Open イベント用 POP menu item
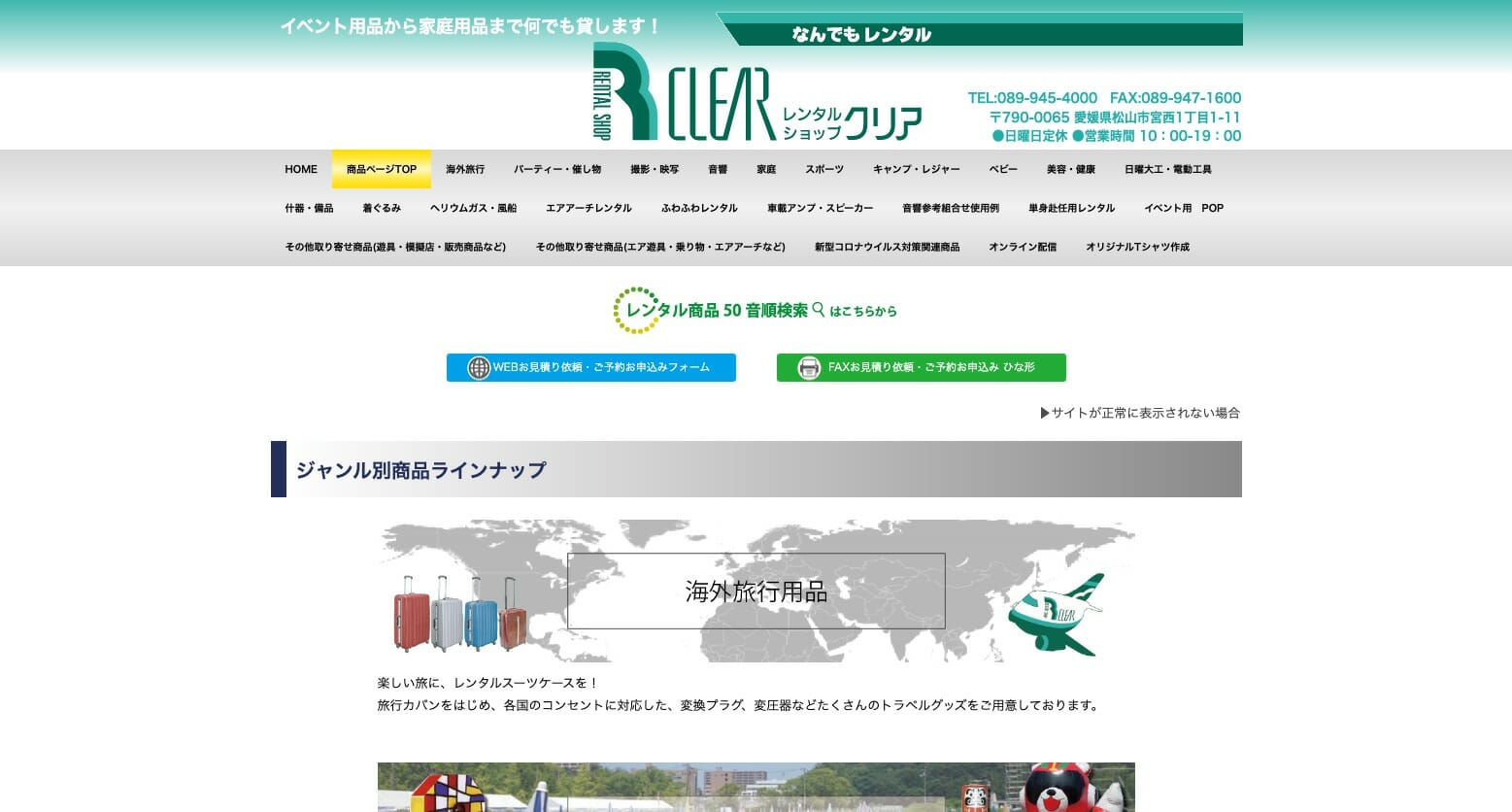 coord(1184,208)
